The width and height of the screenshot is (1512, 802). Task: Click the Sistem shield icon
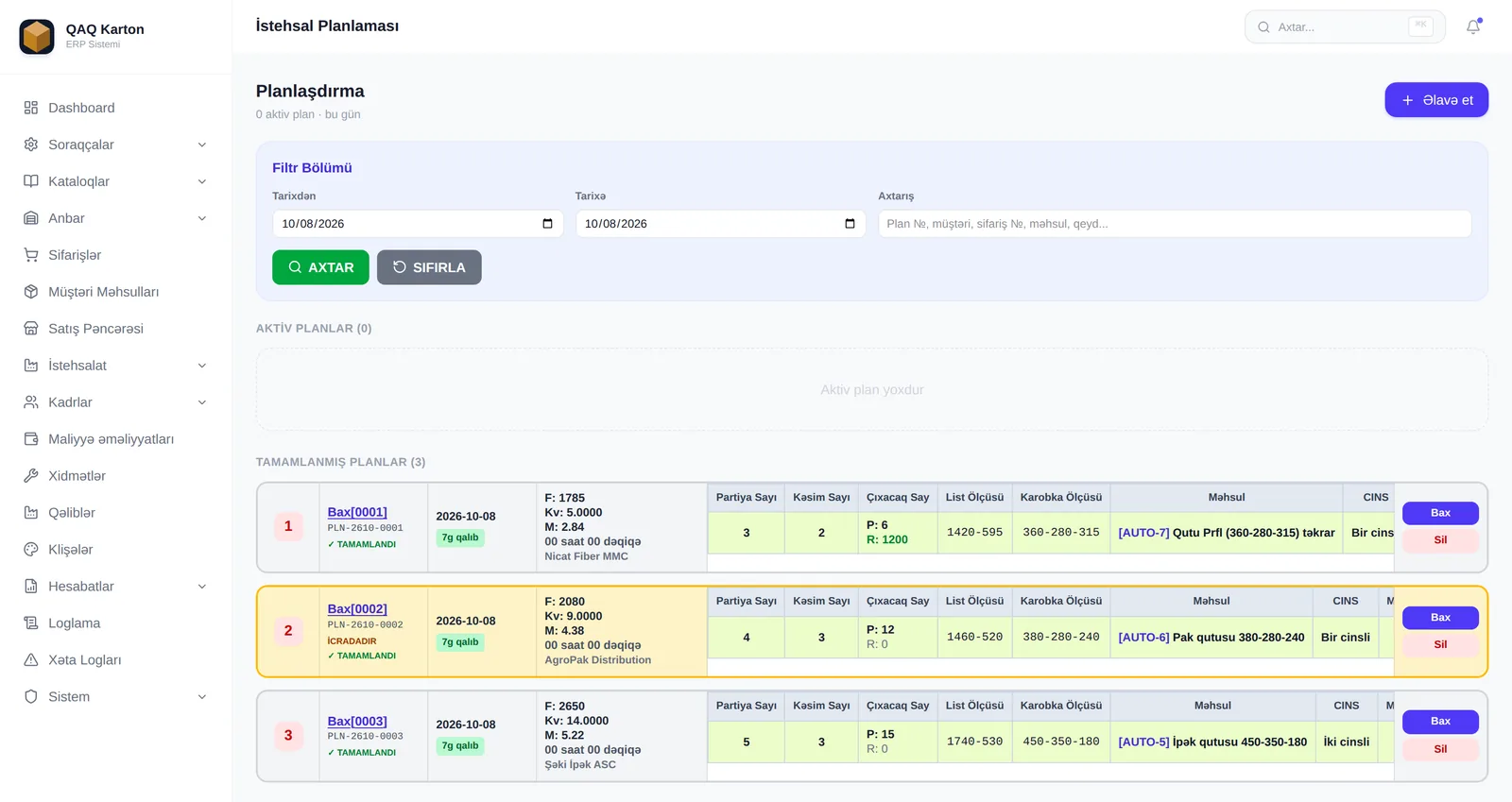(31, 697)
